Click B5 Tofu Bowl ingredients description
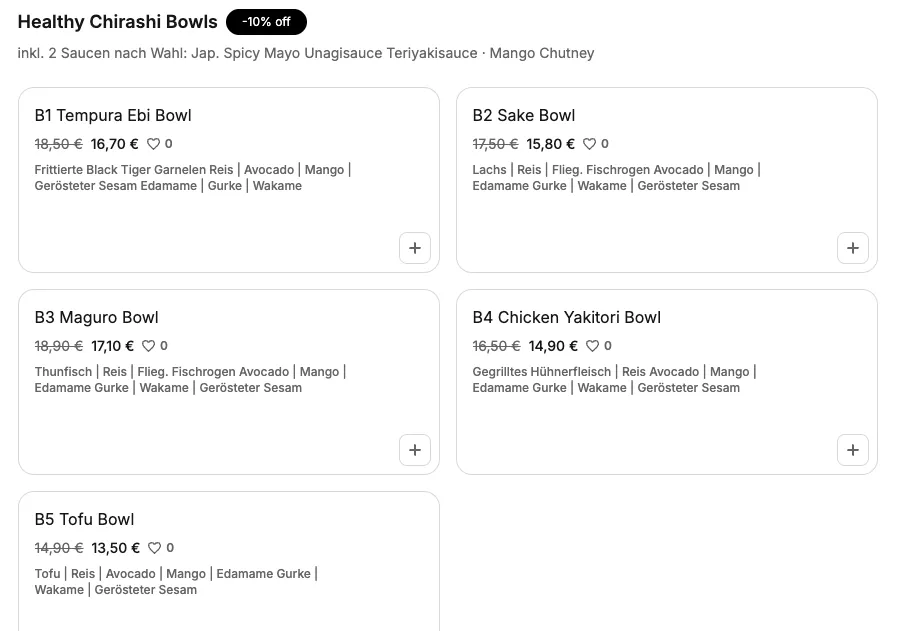902x631 pixels. click(176, 582)
